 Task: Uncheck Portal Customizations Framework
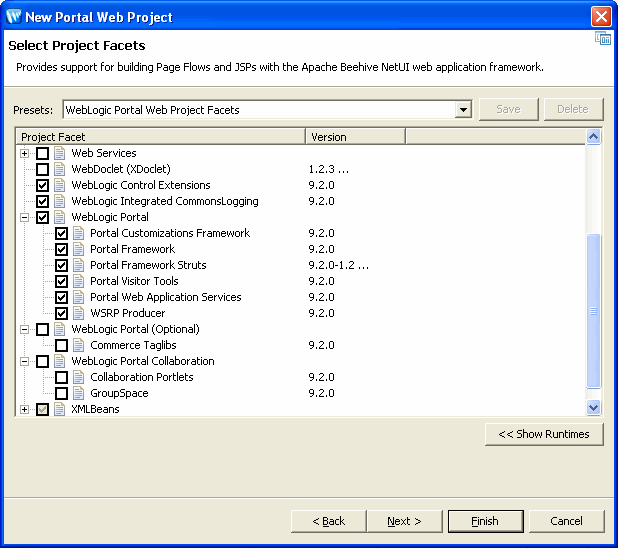click(61, 233)
